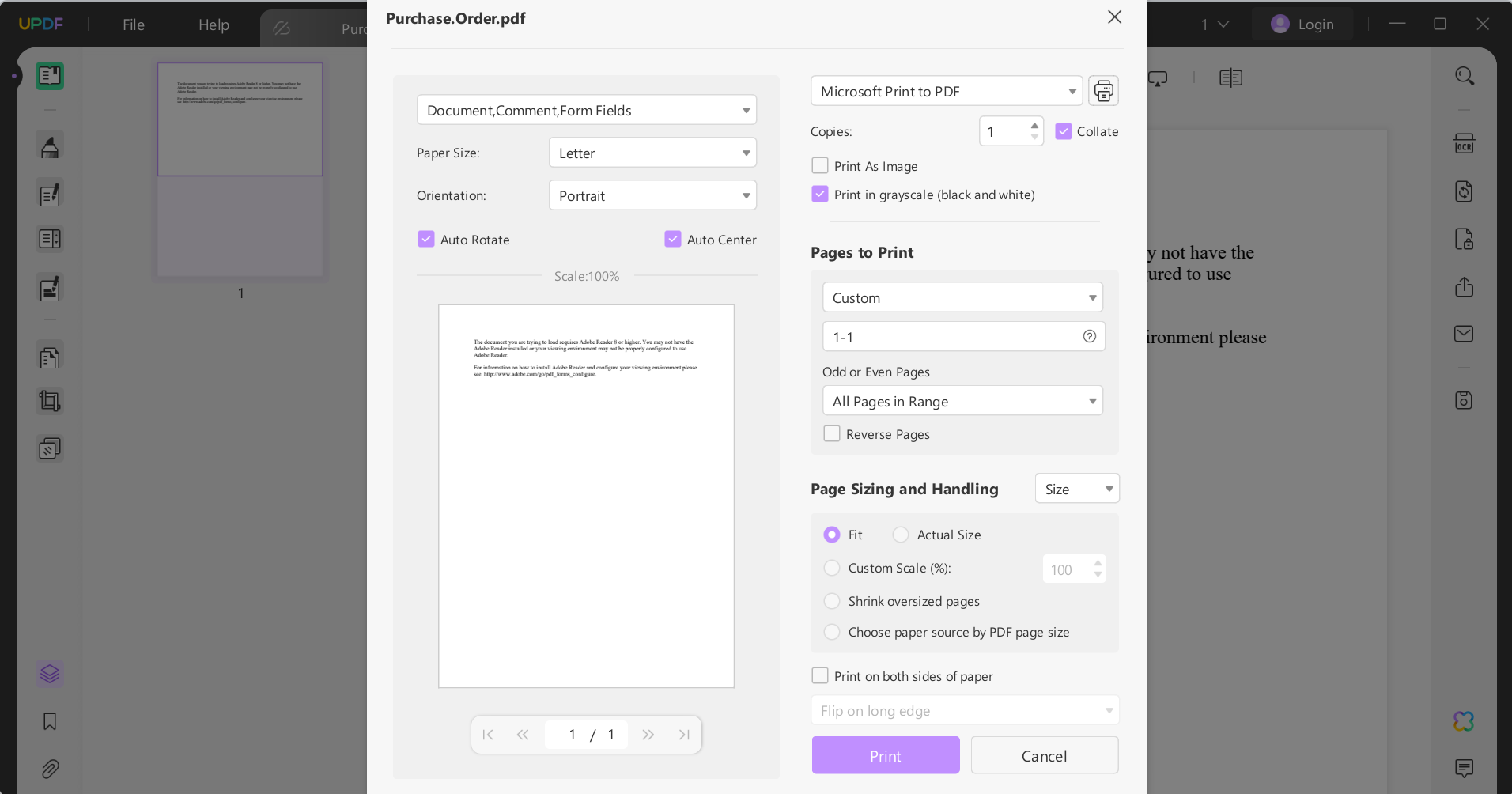Open the attachments paperclip icon
The width and height of the screenshot is (1512, 794).
(50, 768)
